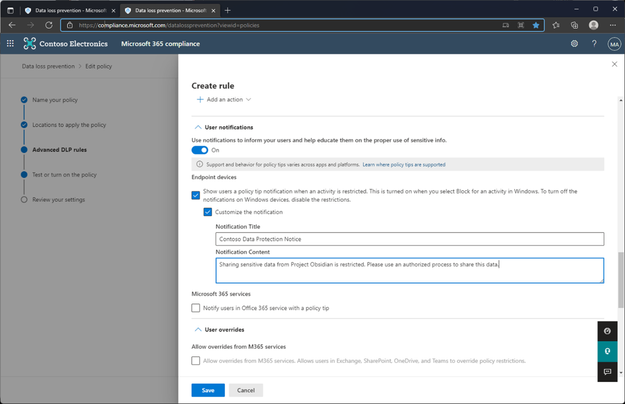Go to Review your settings step
Image resolution: width=625 pixels, height=404 pixels.
[x=59, y=200]
